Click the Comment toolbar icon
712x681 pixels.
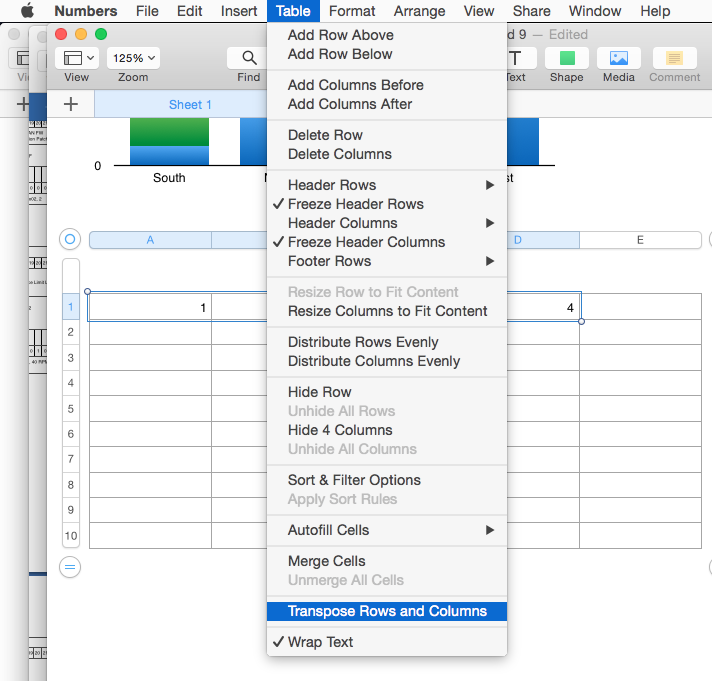tap(674, 58)
